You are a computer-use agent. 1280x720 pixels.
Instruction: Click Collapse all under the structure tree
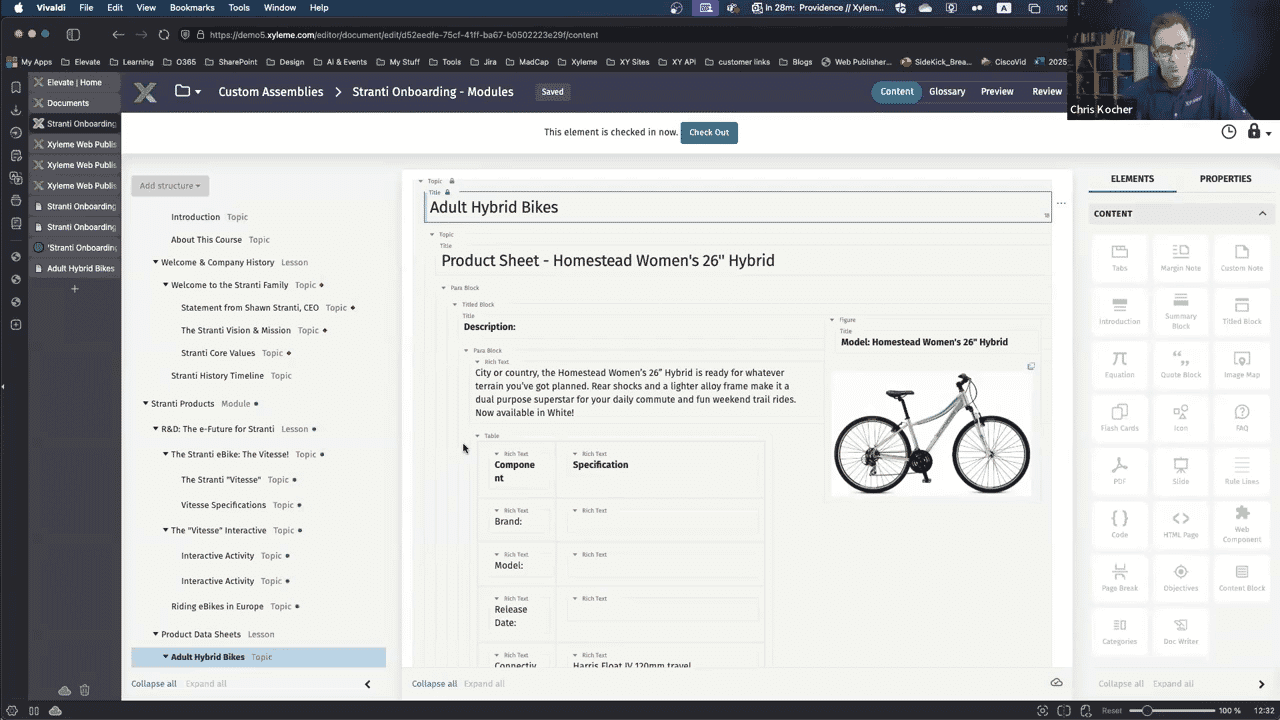point(154,684)
